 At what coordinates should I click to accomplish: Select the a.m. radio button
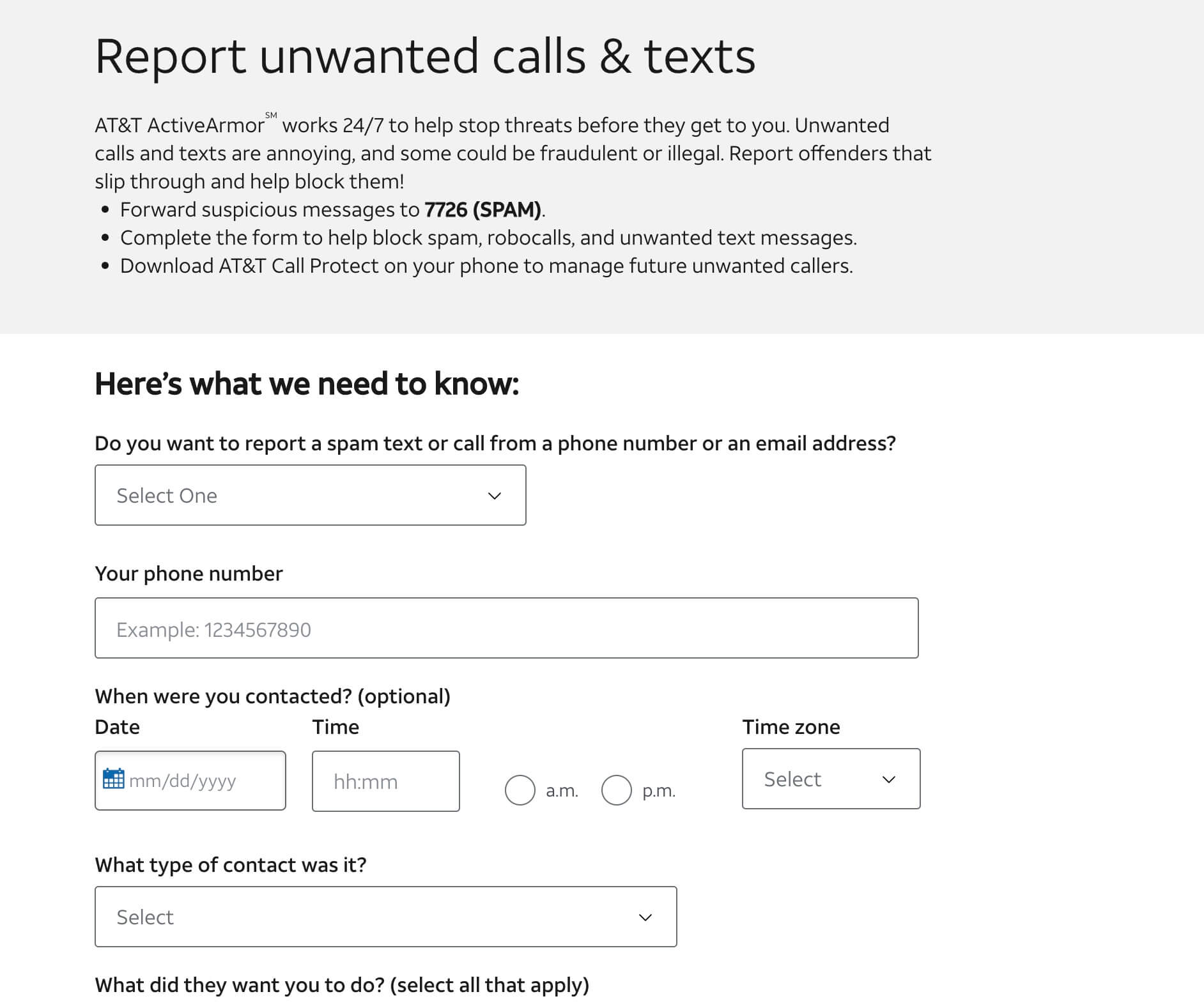(x=520, y=790)
